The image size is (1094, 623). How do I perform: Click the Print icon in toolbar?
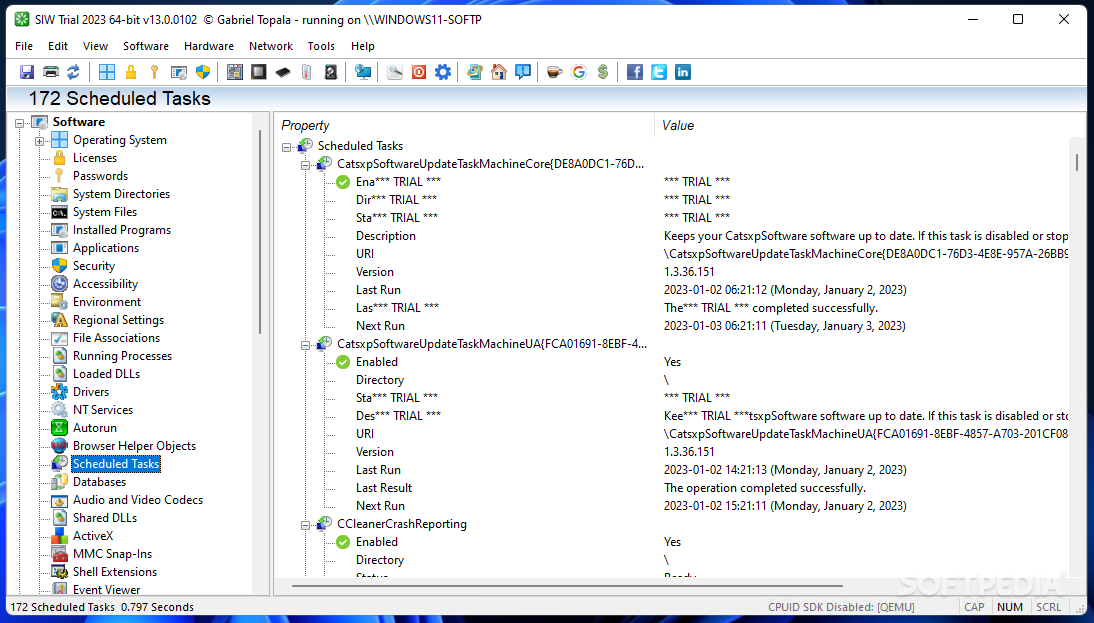(x=51, y=72)
